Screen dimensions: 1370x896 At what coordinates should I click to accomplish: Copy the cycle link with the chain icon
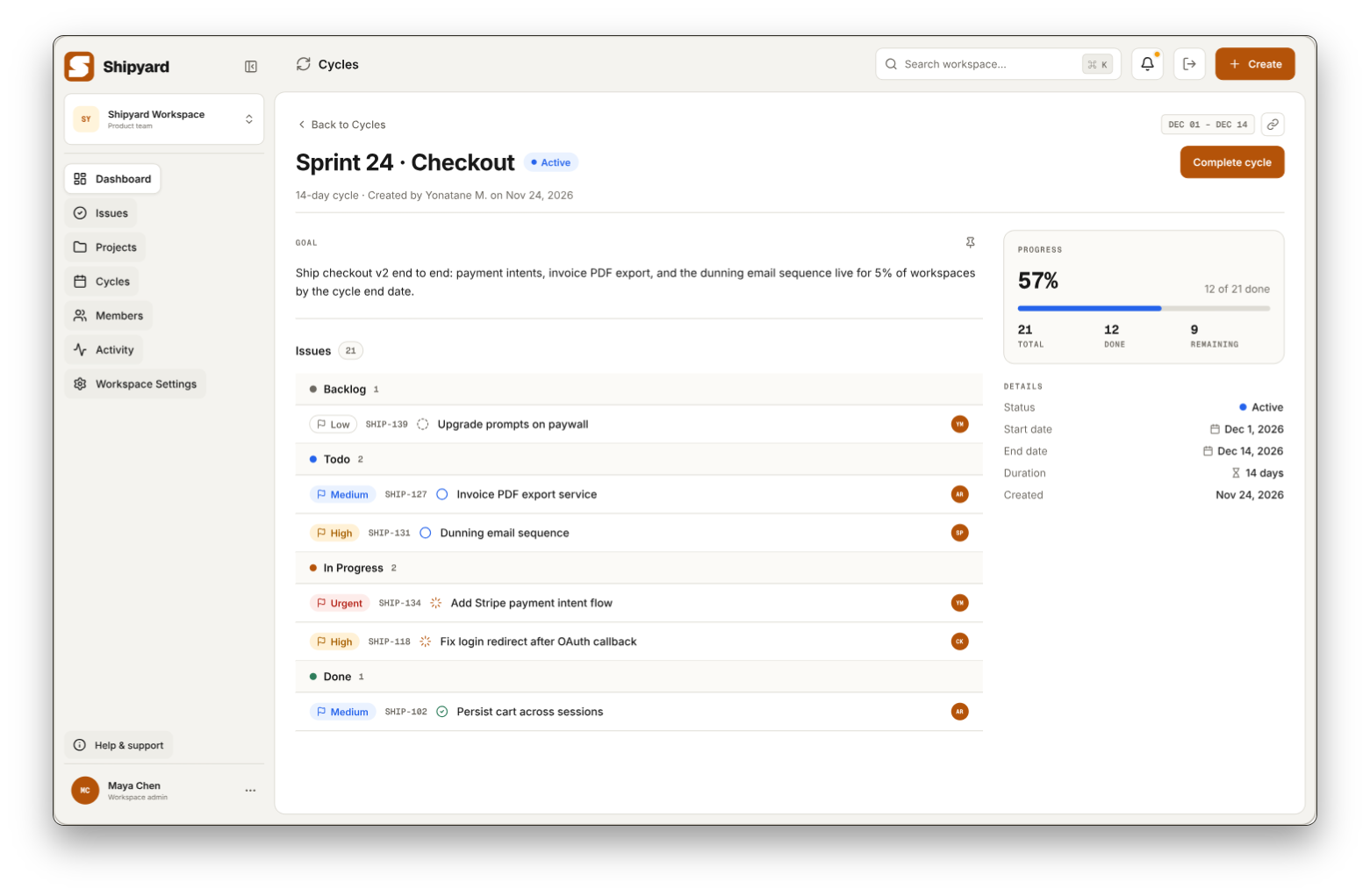[1273, 125]
